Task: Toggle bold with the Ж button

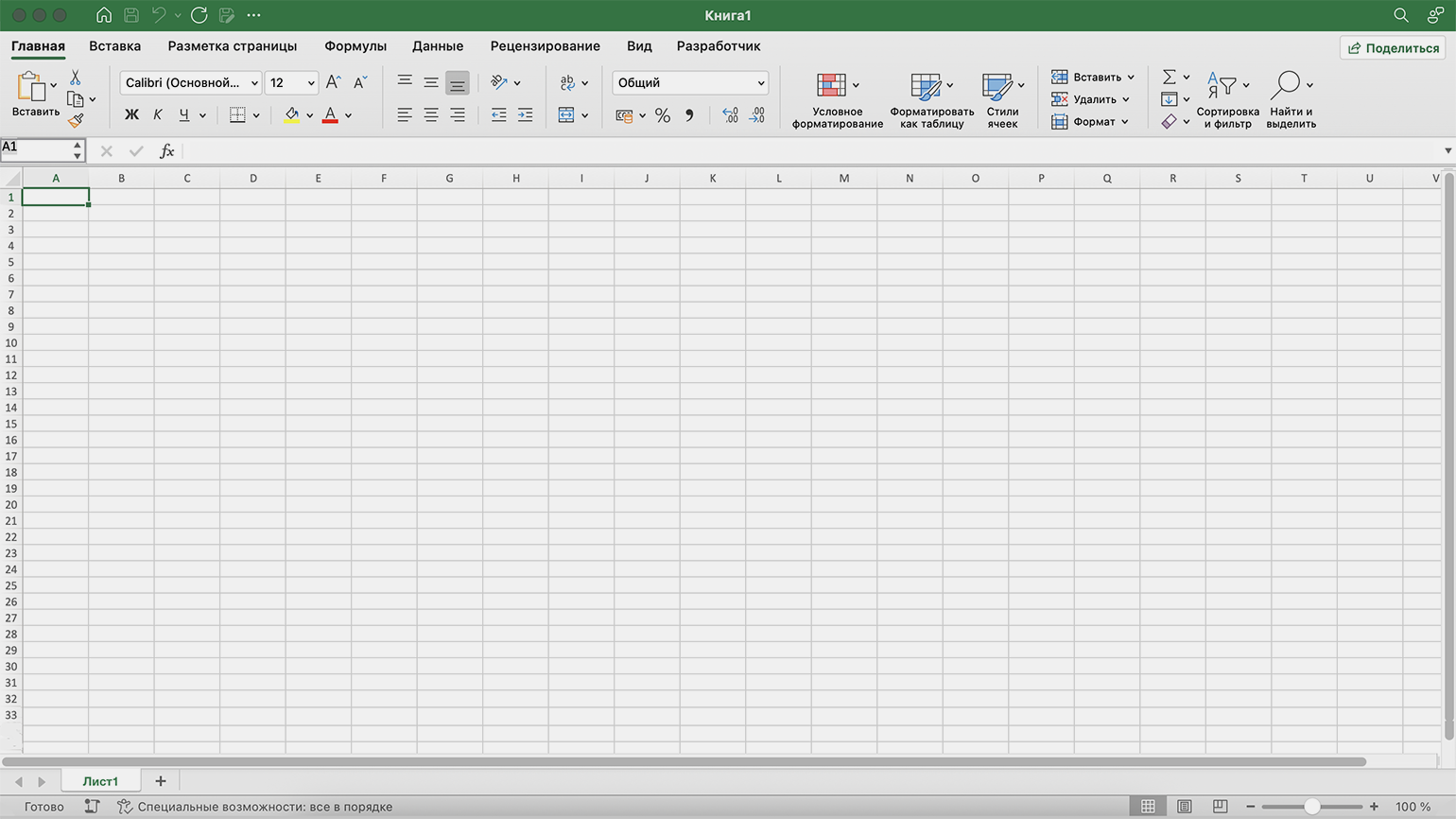Action: 131,115
